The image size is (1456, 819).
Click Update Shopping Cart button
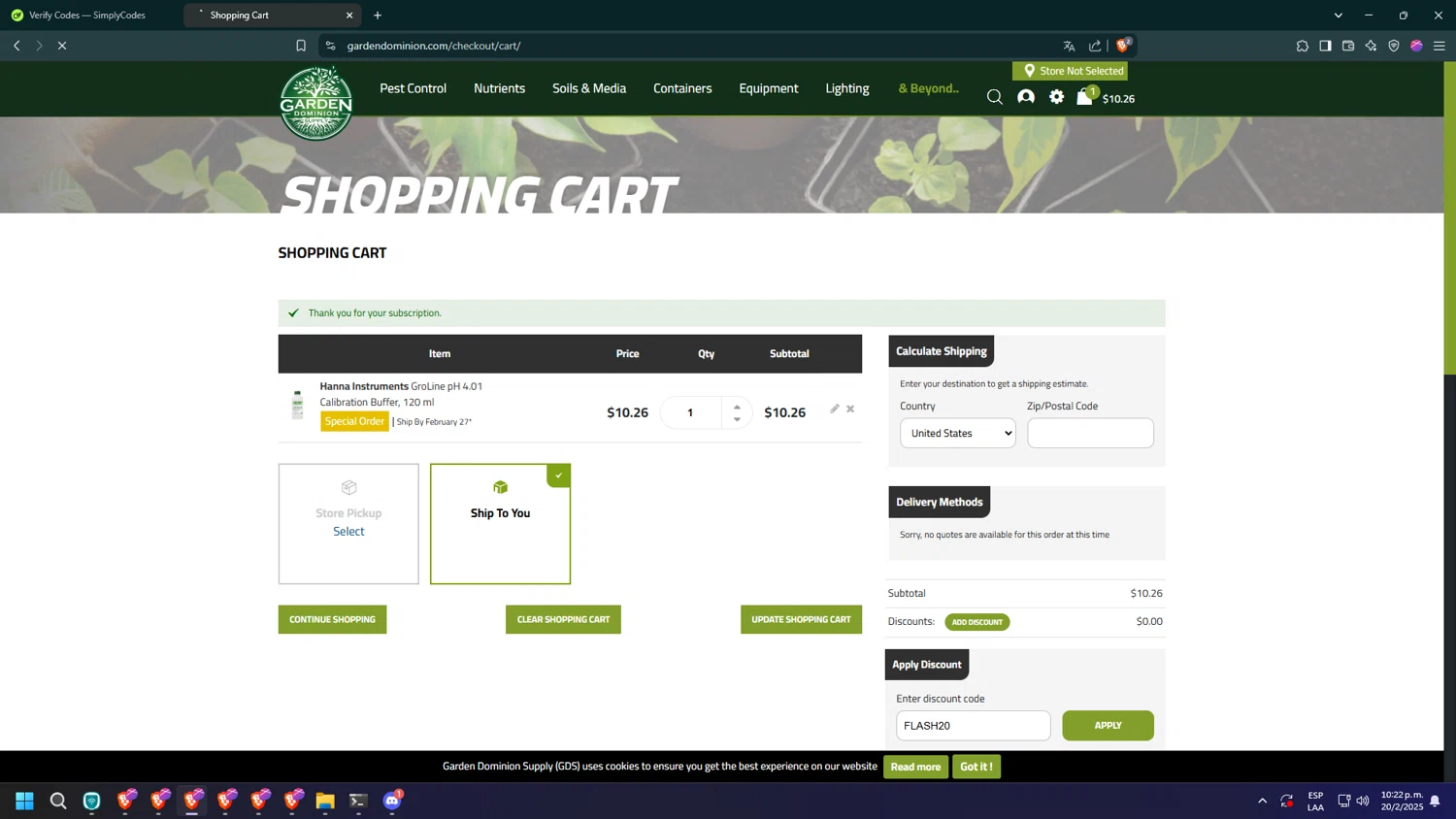pos(801,619)
